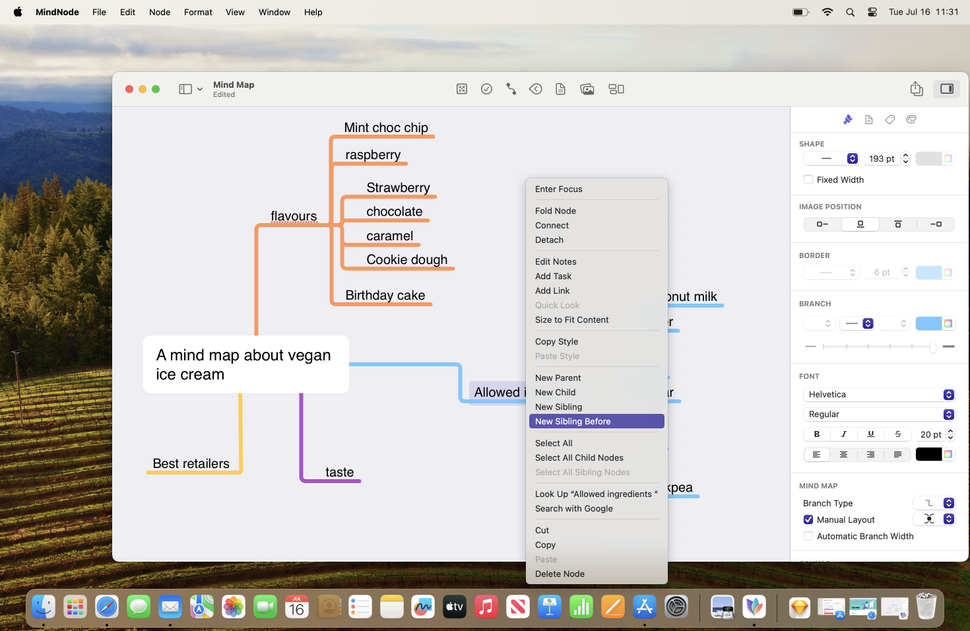Open Freeform in the Dock

(423, 607)
